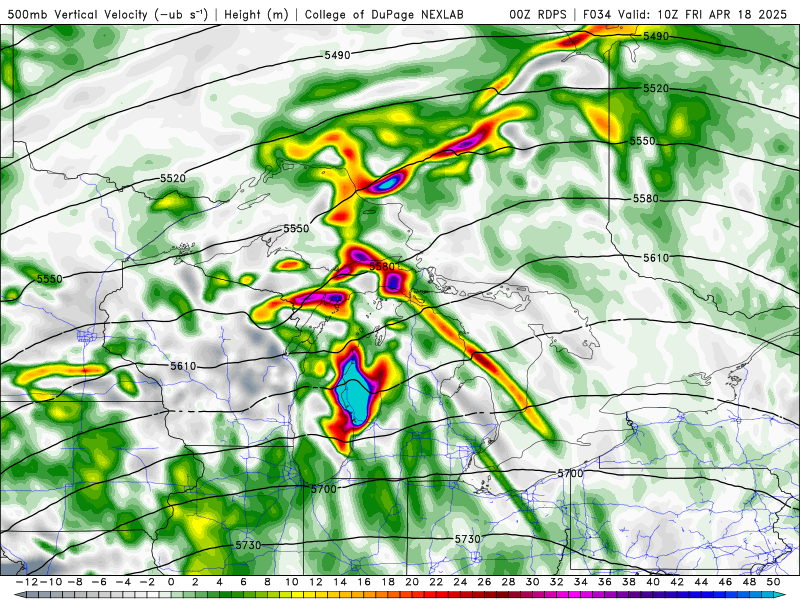The image size is (800, 600).
Task: Select the 32 label on the legend
Action: pos(557,582)
